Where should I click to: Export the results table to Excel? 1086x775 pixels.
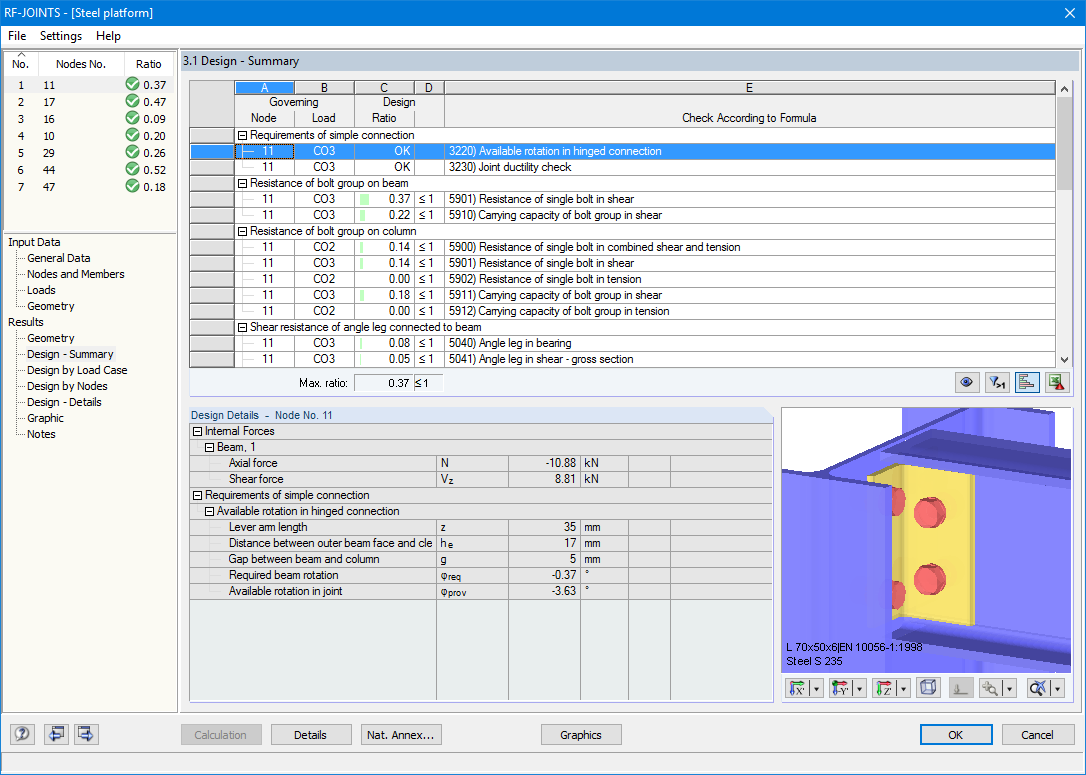pos(1057,382)
